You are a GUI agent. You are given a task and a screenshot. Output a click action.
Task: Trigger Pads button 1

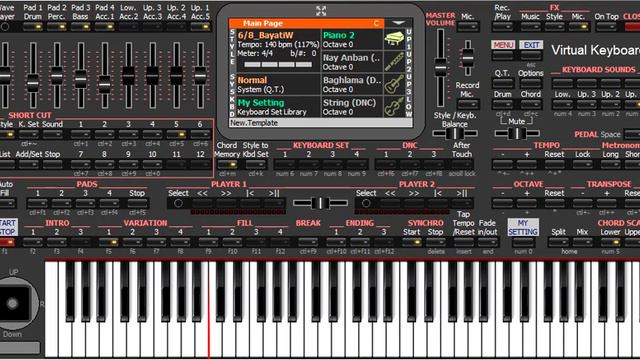click(x=38, y=203)
